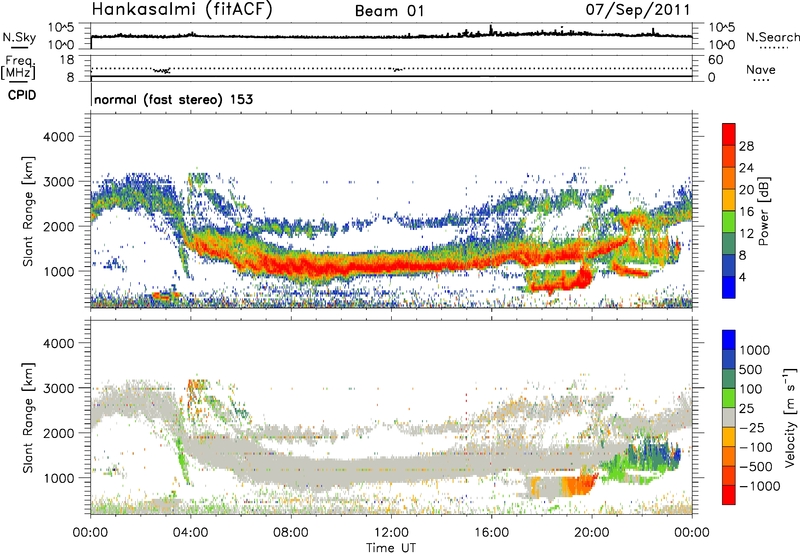Click the "Power [dB]" color bar label
The height and width of the screenshot is (554, 800).
(x=763, y=211)
